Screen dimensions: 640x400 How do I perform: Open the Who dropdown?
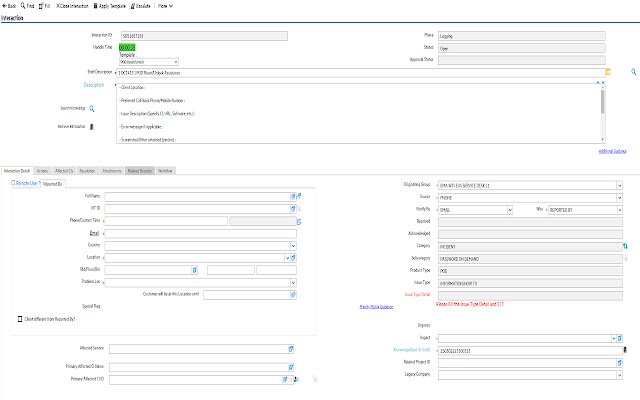(x=619, y=210)
